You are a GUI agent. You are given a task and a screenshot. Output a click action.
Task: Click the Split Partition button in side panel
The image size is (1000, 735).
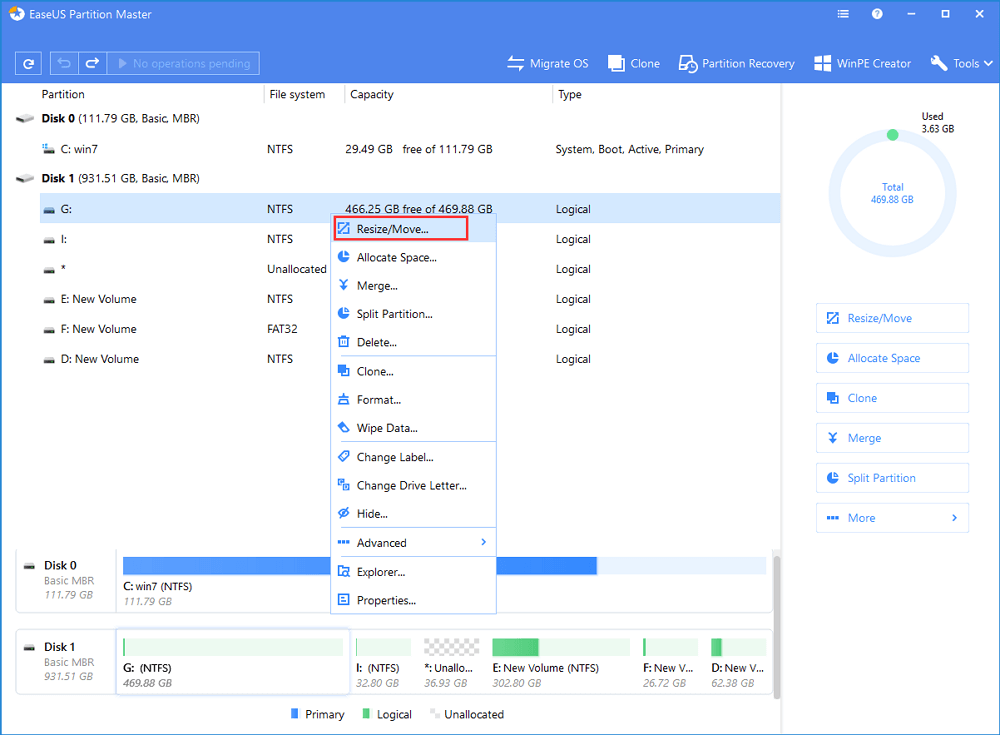click(x=892, y=478)
